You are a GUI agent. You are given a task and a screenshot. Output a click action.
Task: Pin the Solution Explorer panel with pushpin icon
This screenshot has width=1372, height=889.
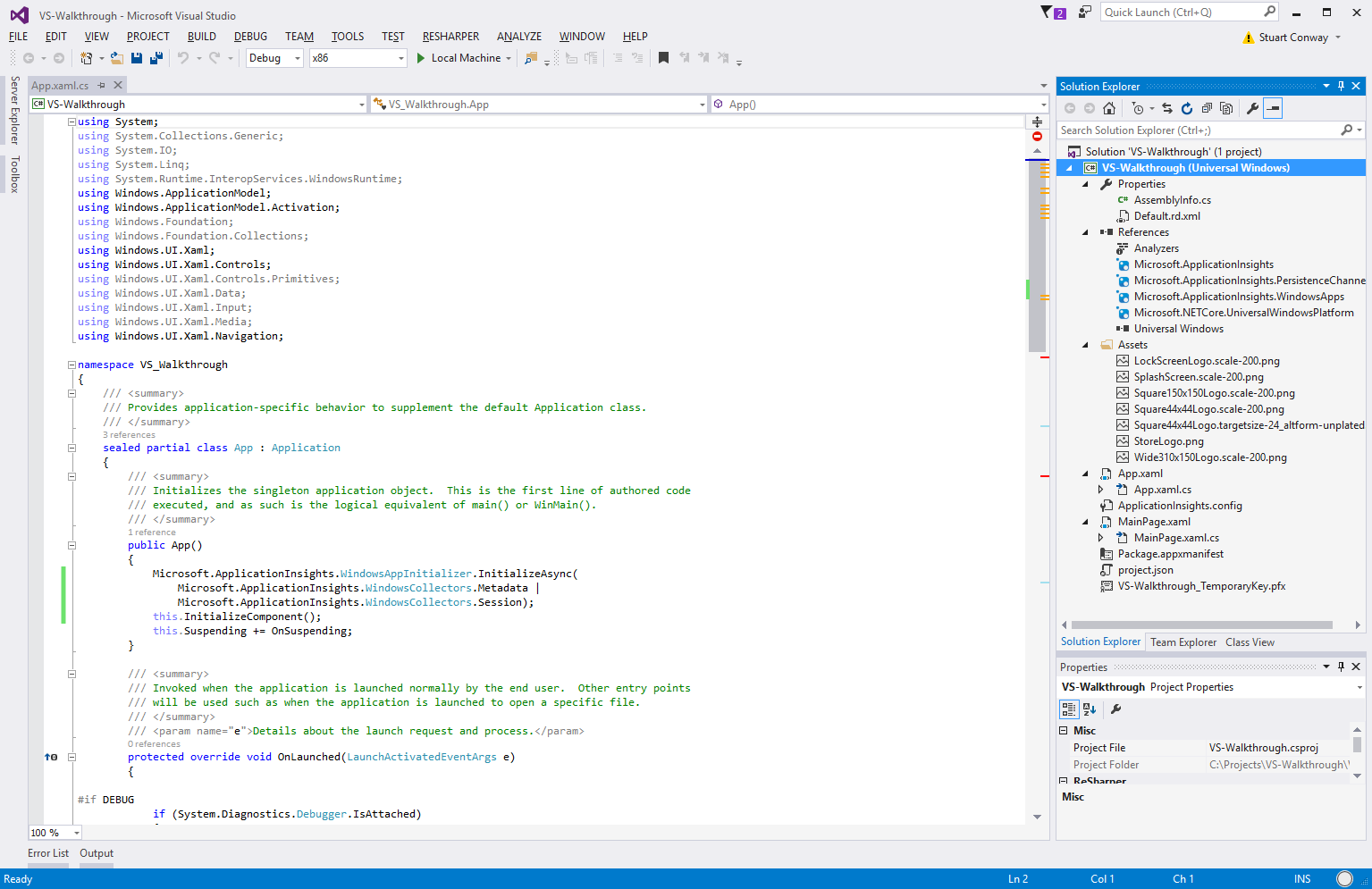pos(1341,87)
